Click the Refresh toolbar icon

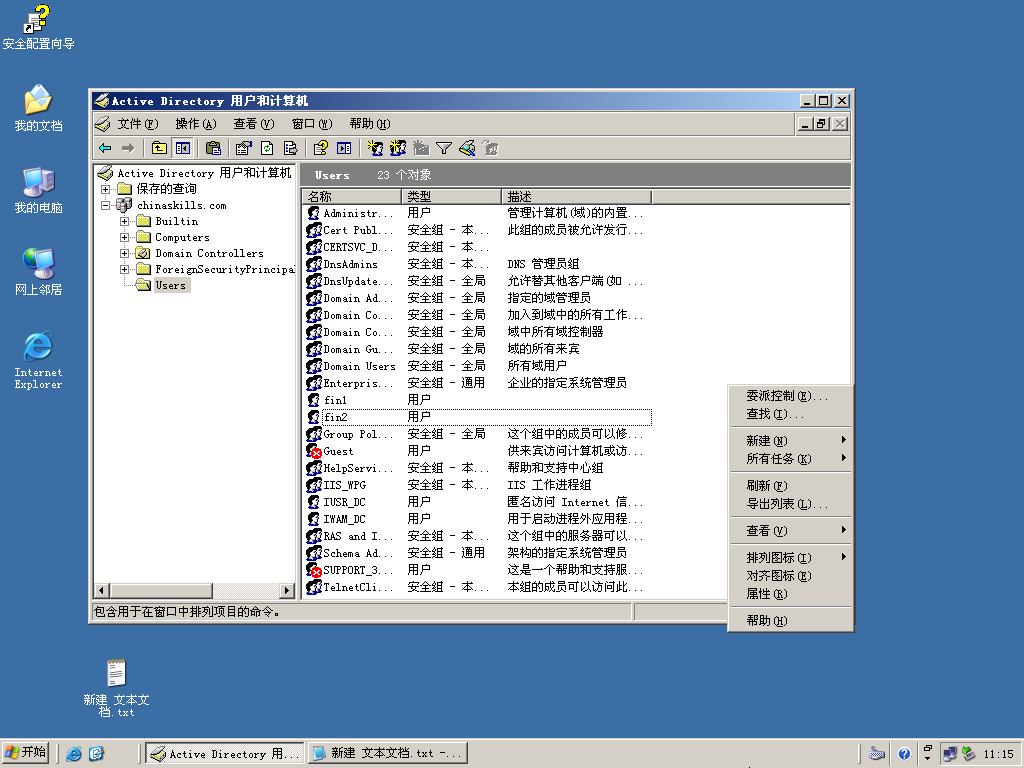tap(267, 148)
